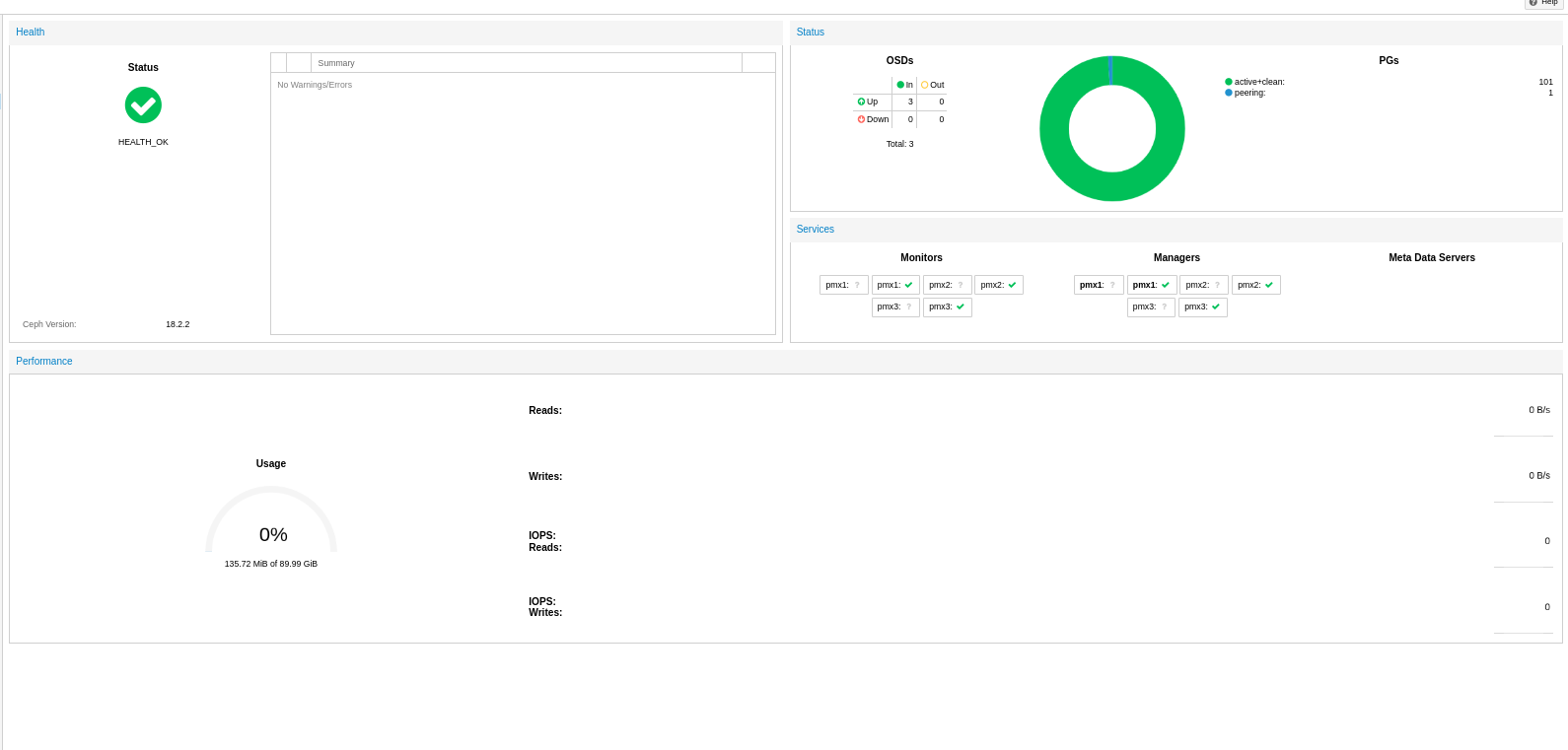Click the red Down arrow icon in OSDs

[x=861, y=119]
